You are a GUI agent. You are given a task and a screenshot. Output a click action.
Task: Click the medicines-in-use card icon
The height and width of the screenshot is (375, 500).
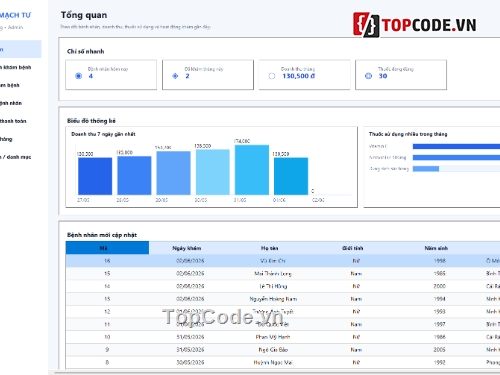pyautogui.click(x=368, y=76)
